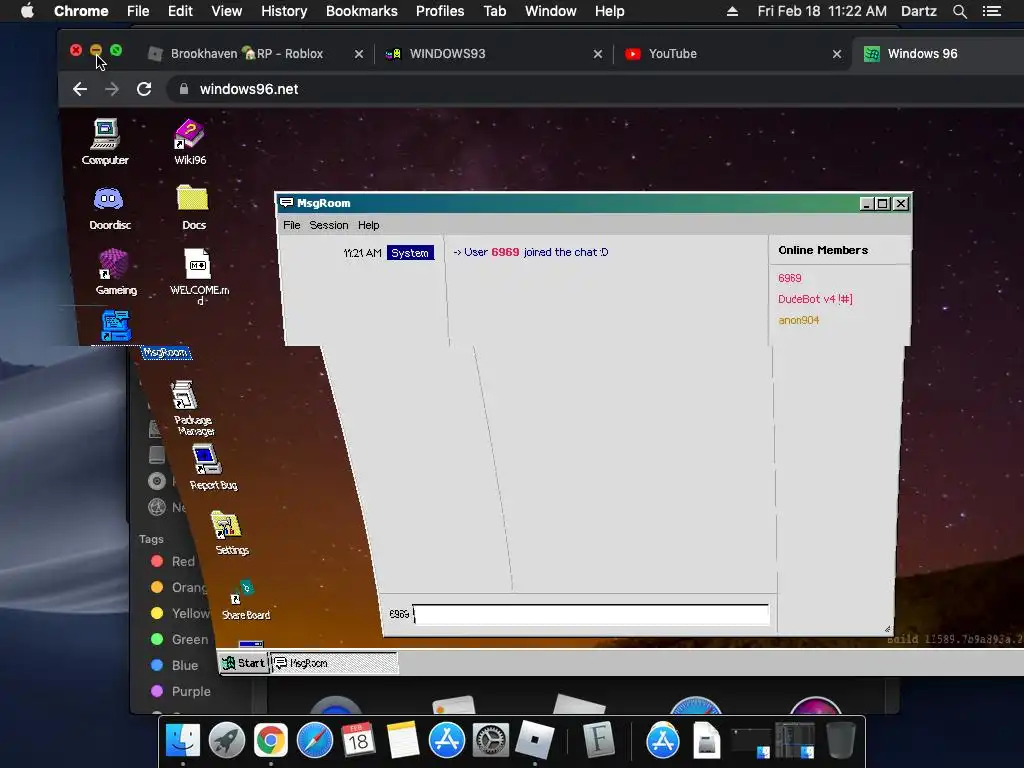Open Chrome from the Dock
Image resolution: width=1024 pixels, height=768 pixels.
[270, 740]
